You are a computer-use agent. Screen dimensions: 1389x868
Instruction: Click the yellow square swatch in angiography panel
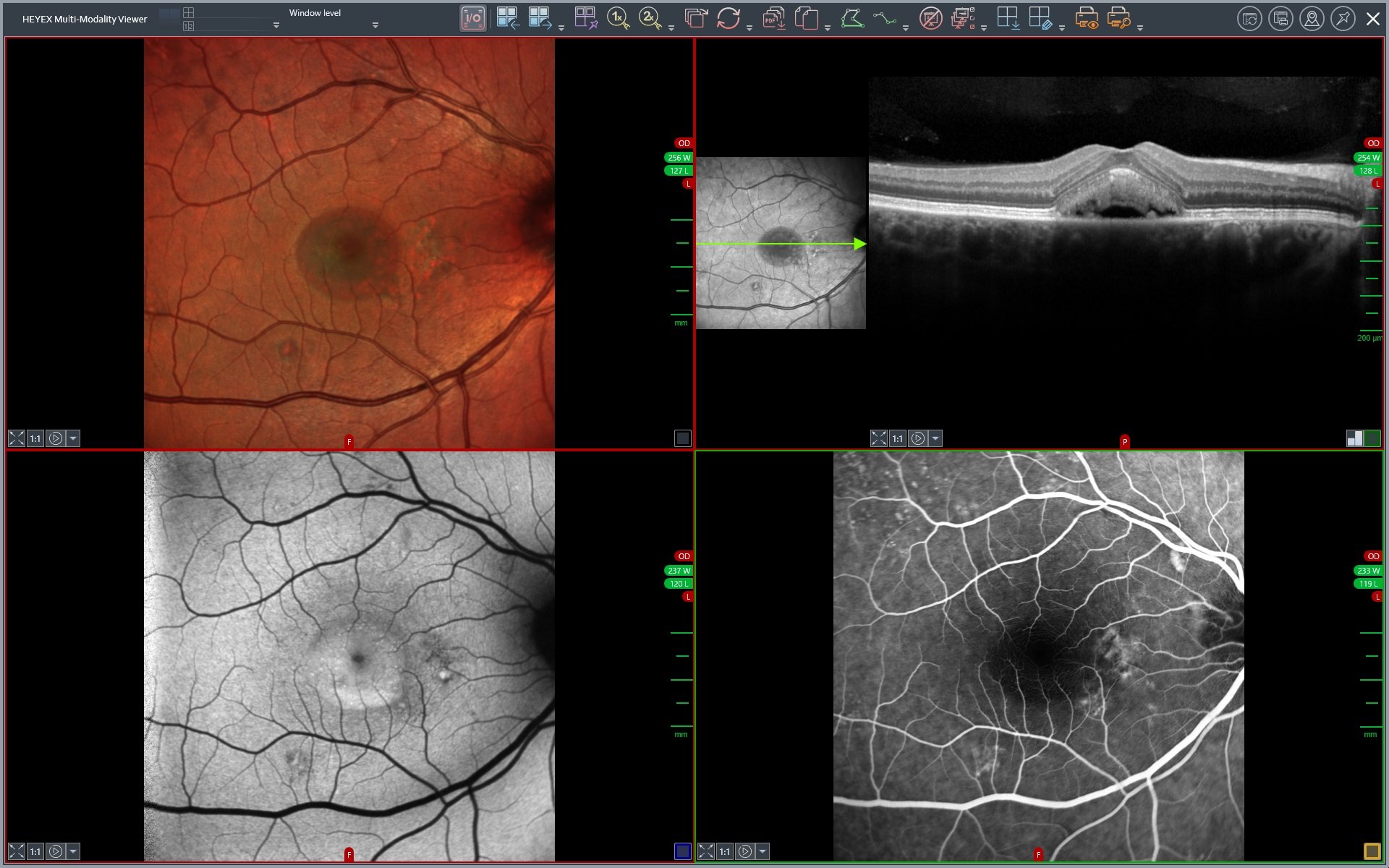[1372, 851]
